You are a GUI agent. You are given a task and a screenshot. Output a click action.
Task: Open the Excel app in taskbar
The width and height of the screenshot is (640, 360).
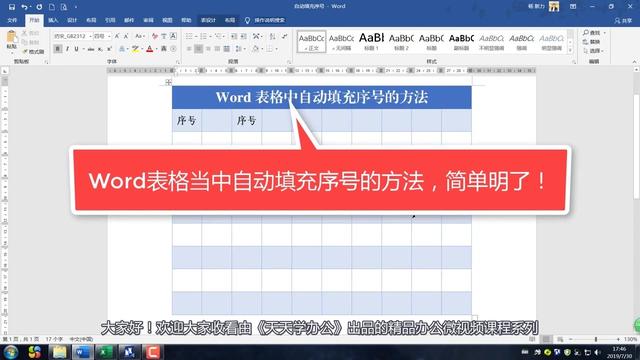105,352
